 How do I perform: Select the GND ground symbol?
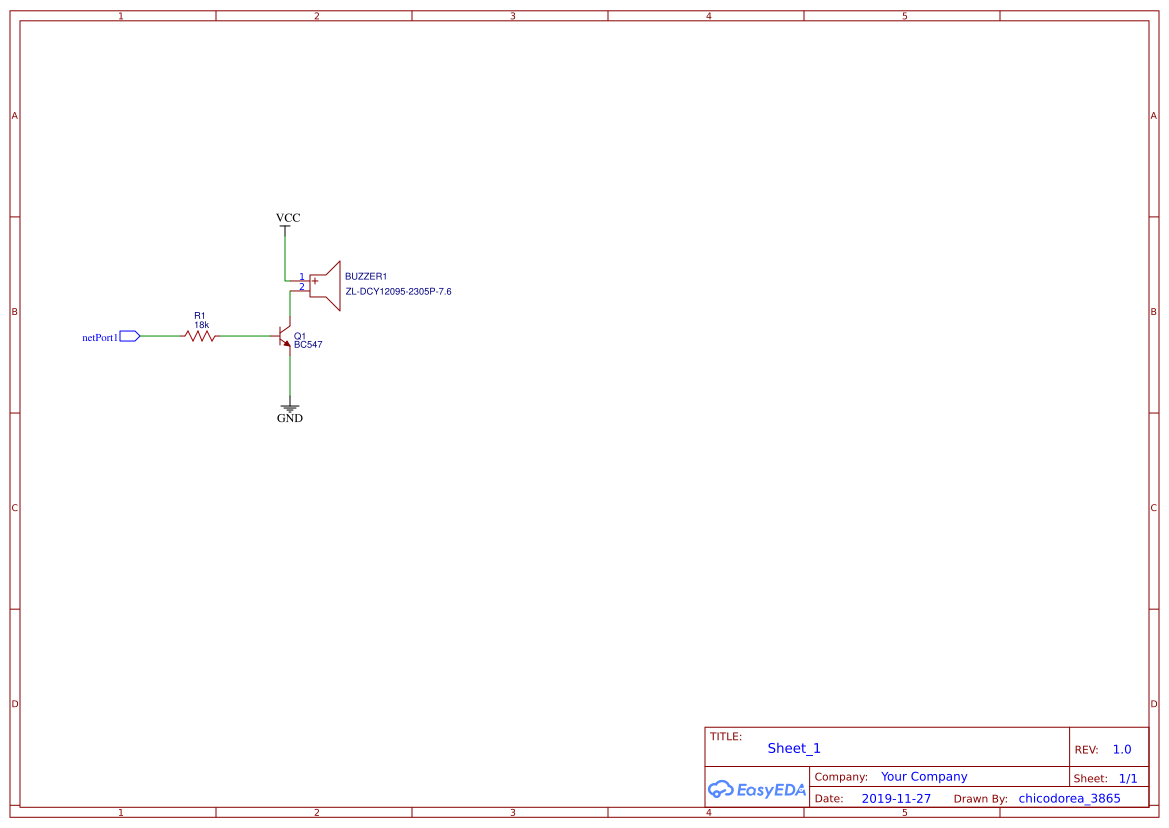pyautogui.click(x=290, y=409)
